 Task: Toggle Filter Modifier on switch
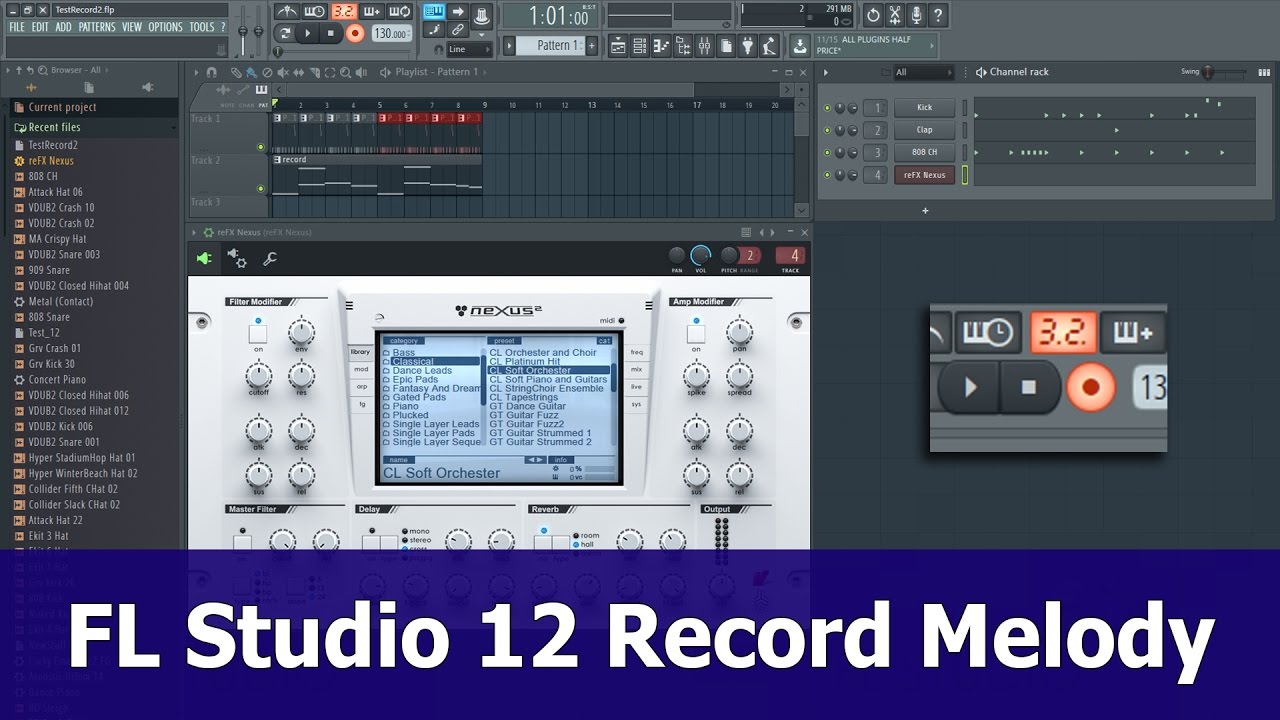tap(259, 333)
